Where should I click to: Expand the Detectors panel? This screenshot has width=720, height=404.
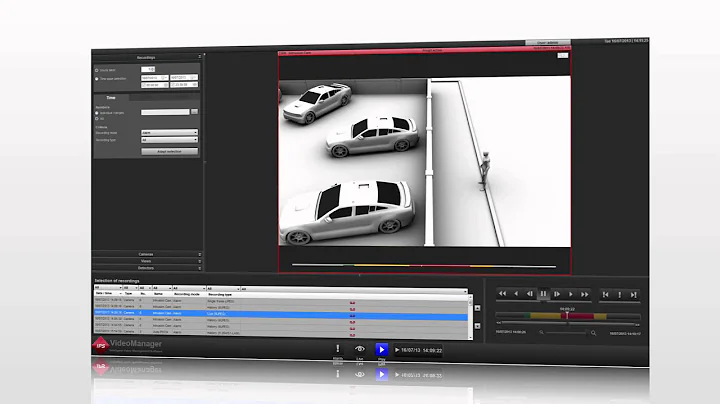[x=147, y=268]
